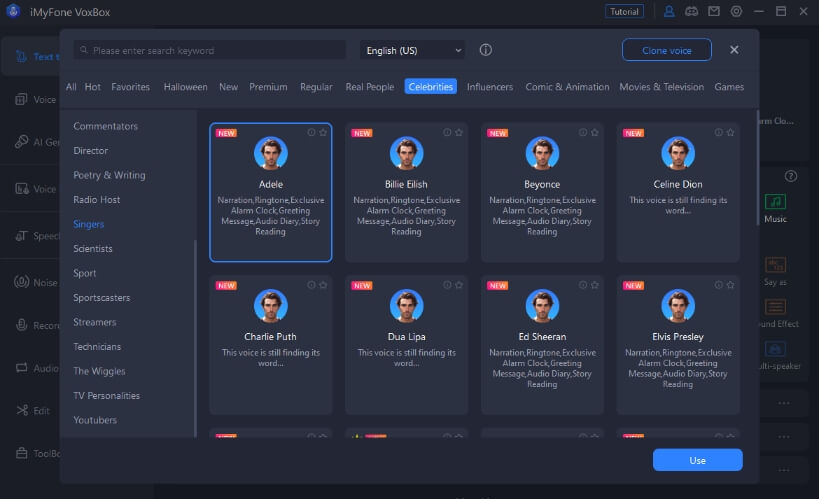Click the help question mark in right panel
This screenshot has width=819, height=499.
click(x=791, y=176)
